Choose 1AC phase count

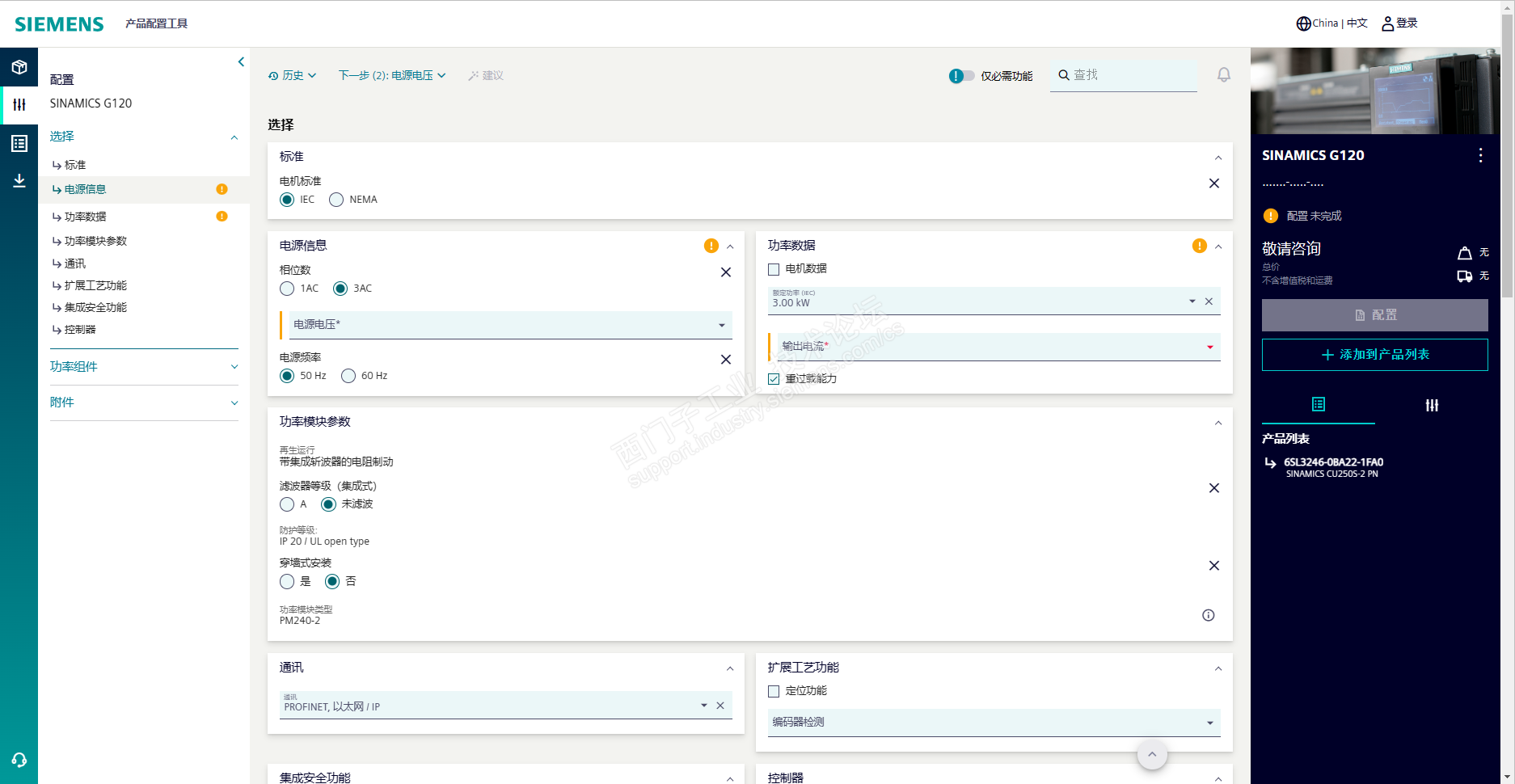pos(287,289)
